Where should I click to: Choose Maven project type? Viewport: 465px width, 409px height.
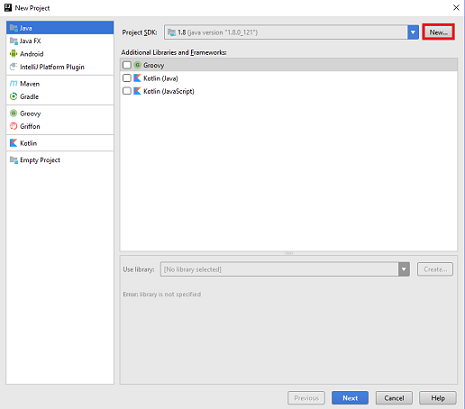(x=60, y=83)
